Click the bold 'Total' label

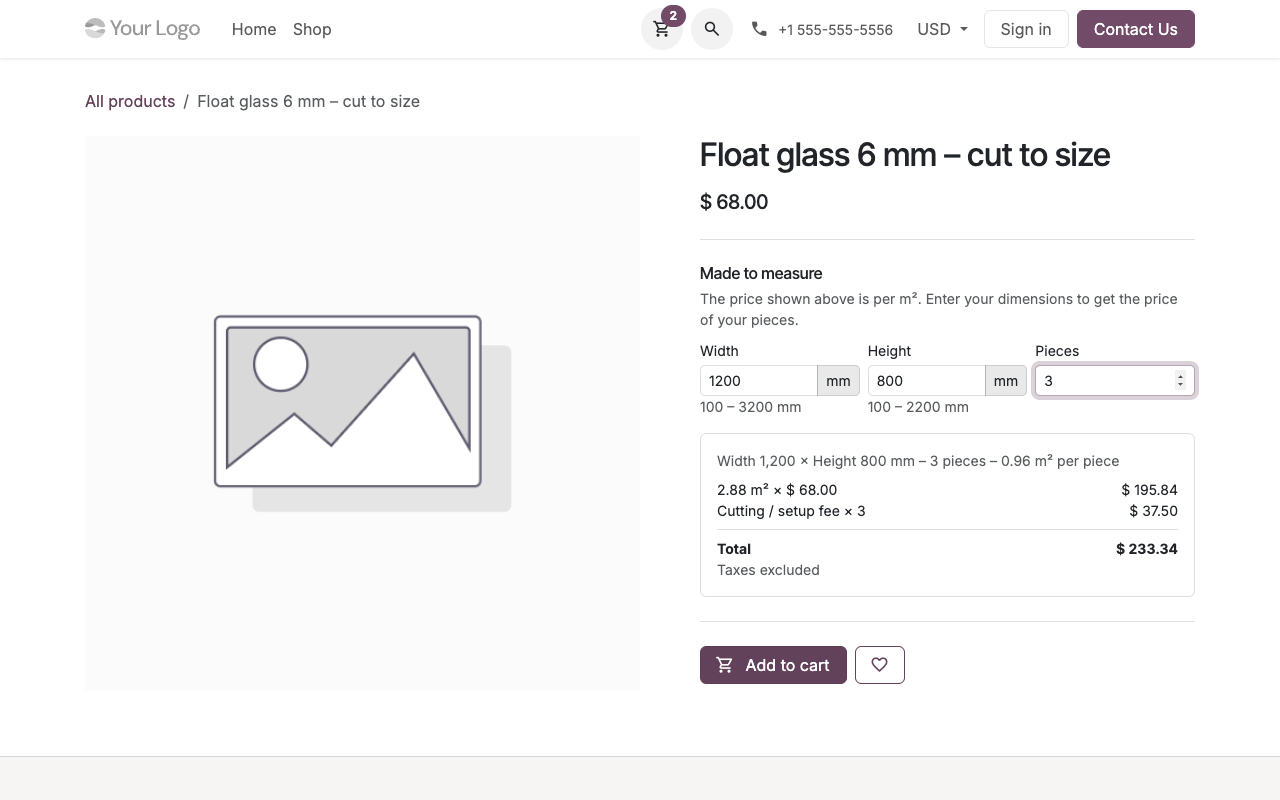coord(734,549)
